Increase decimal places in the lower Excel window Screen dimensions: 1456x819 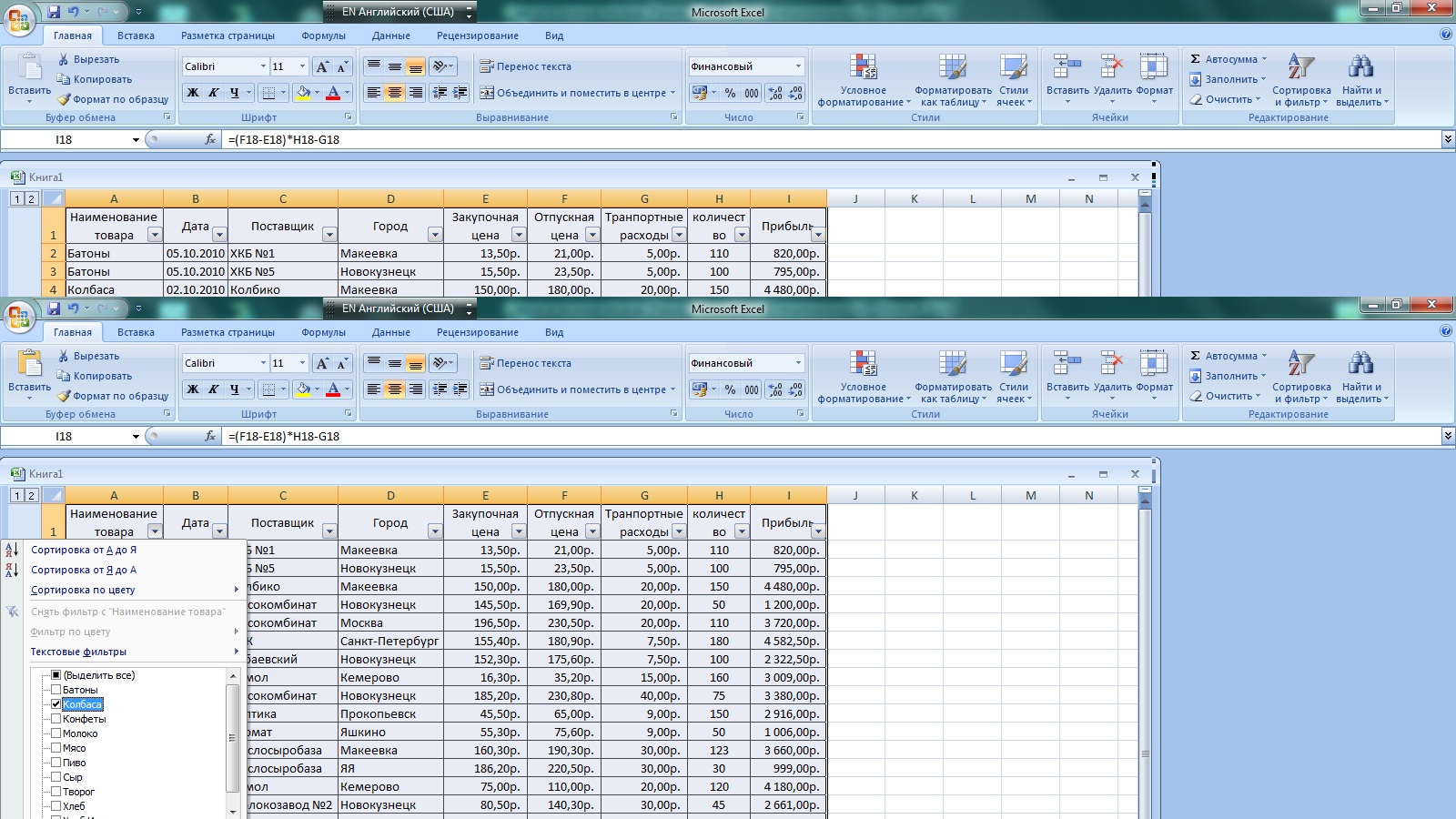[x=775, y=389]
